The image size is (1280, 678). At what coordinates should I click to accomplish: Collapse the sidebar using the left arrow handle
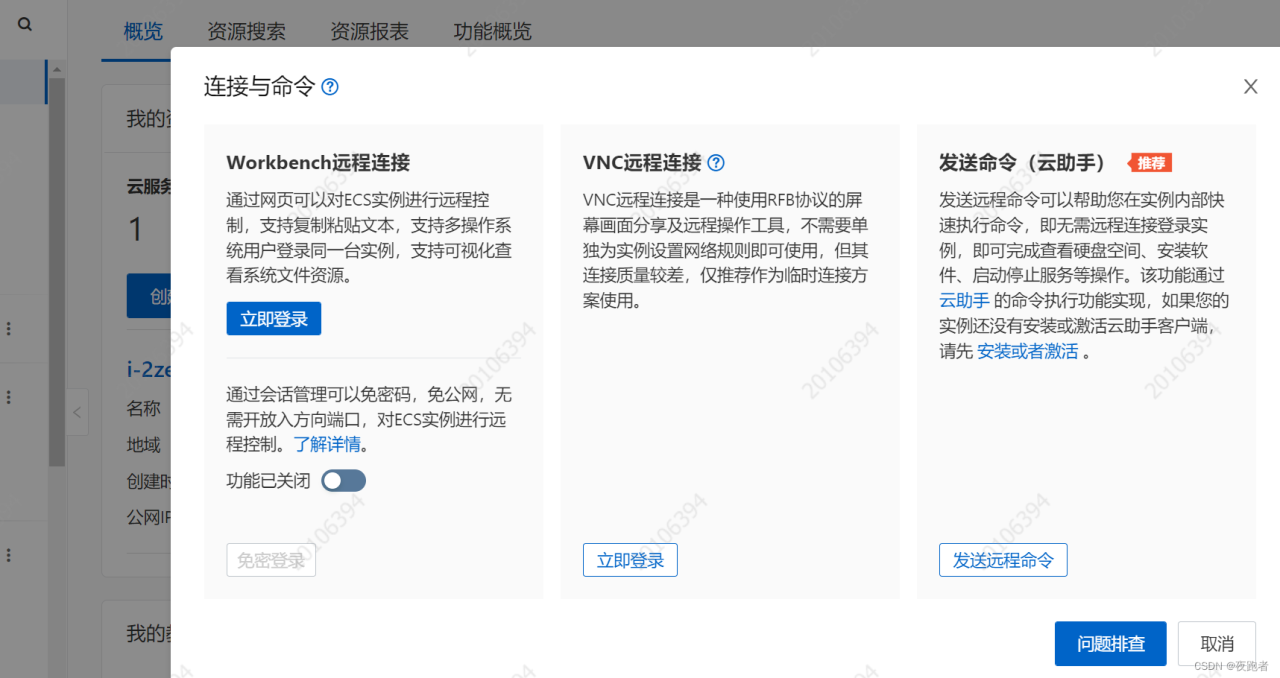[78, 412]
